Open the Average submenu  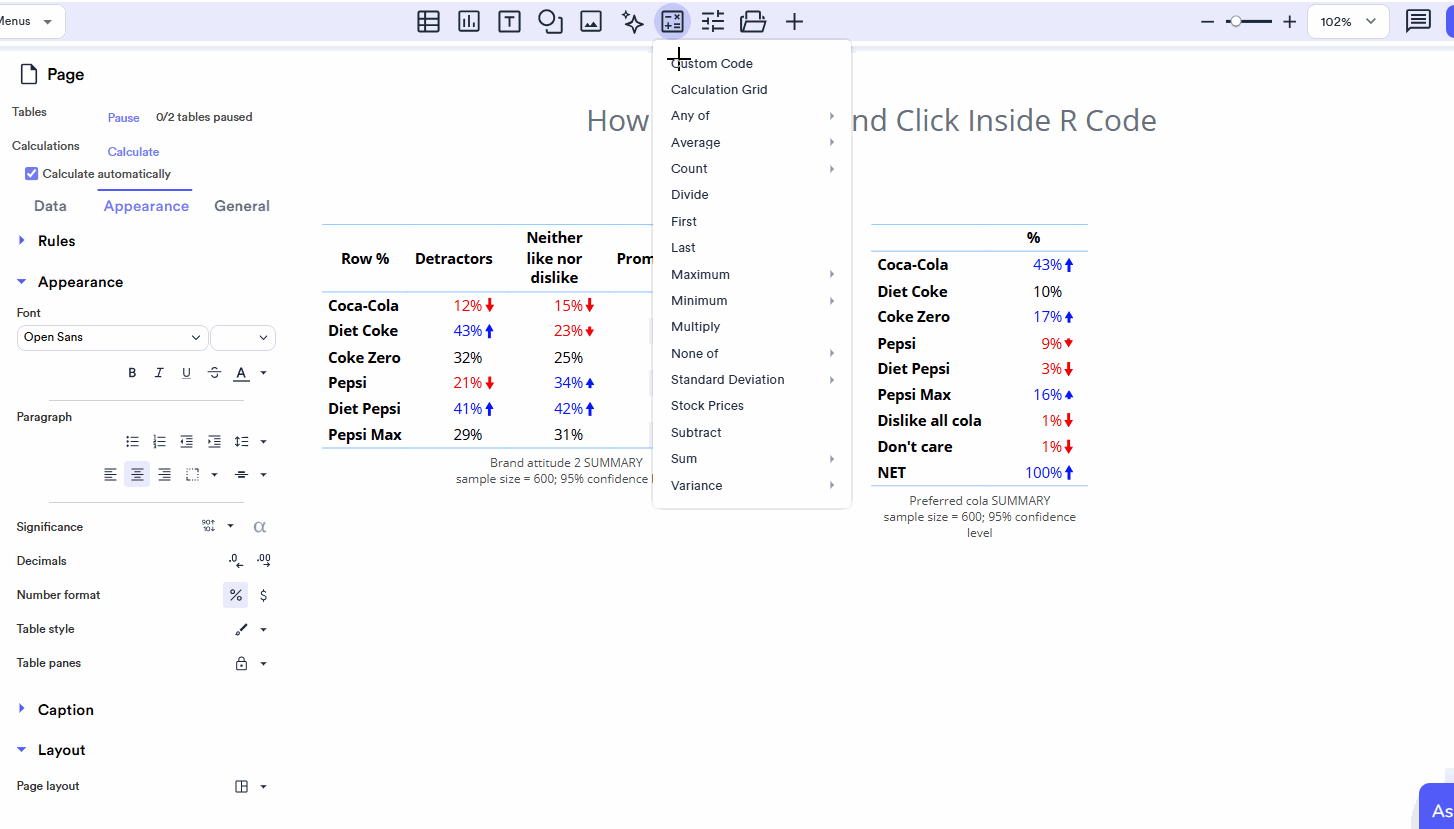[752, 142]
